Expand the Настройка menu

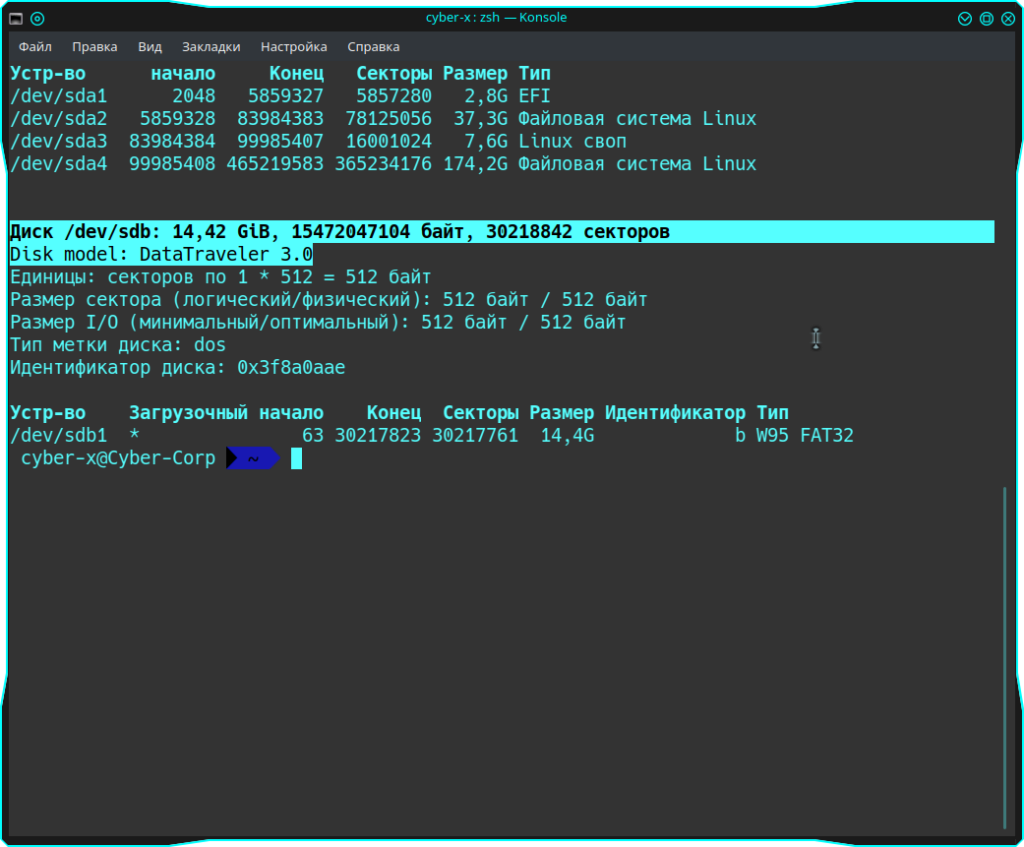[293, 47]
